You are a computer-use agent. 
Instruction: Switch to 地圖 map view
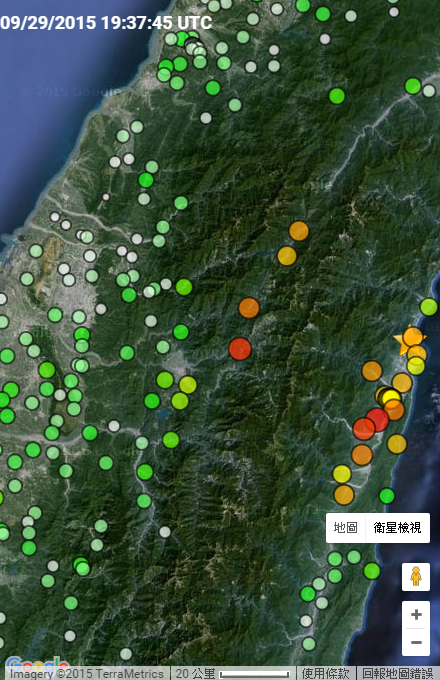coord(345,528)
